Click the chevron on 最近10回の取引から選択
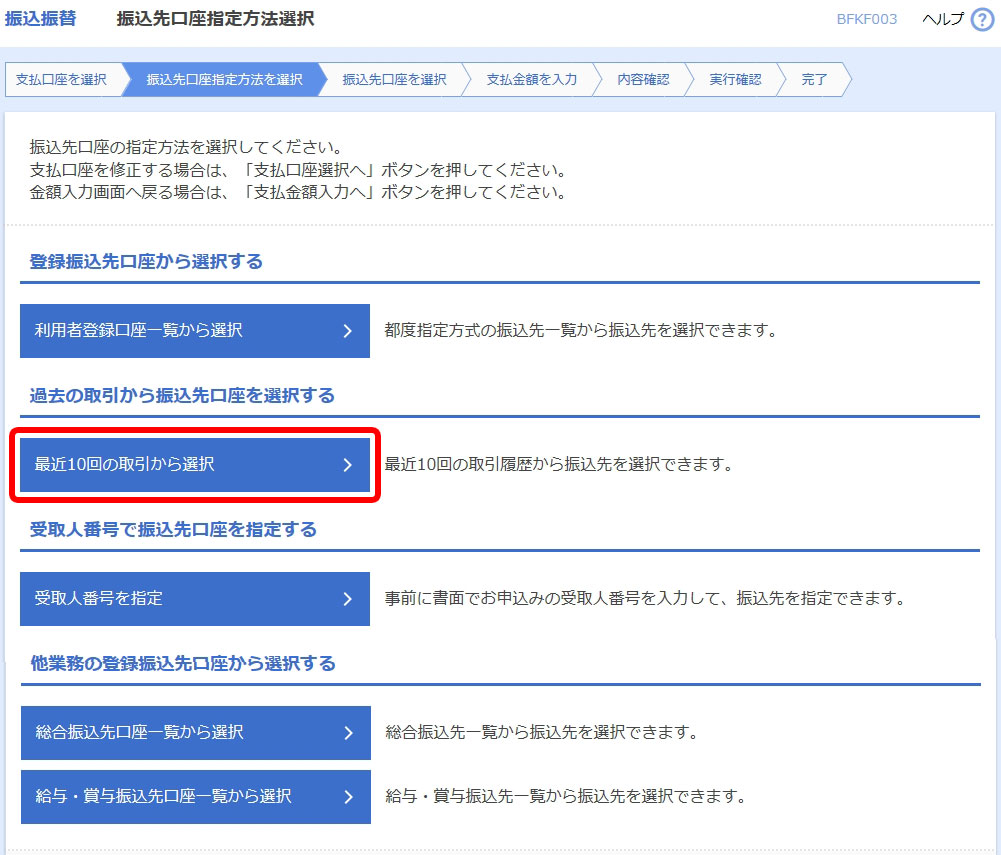The width and height of the screenshot is (1001, 855). coord(347,465)
